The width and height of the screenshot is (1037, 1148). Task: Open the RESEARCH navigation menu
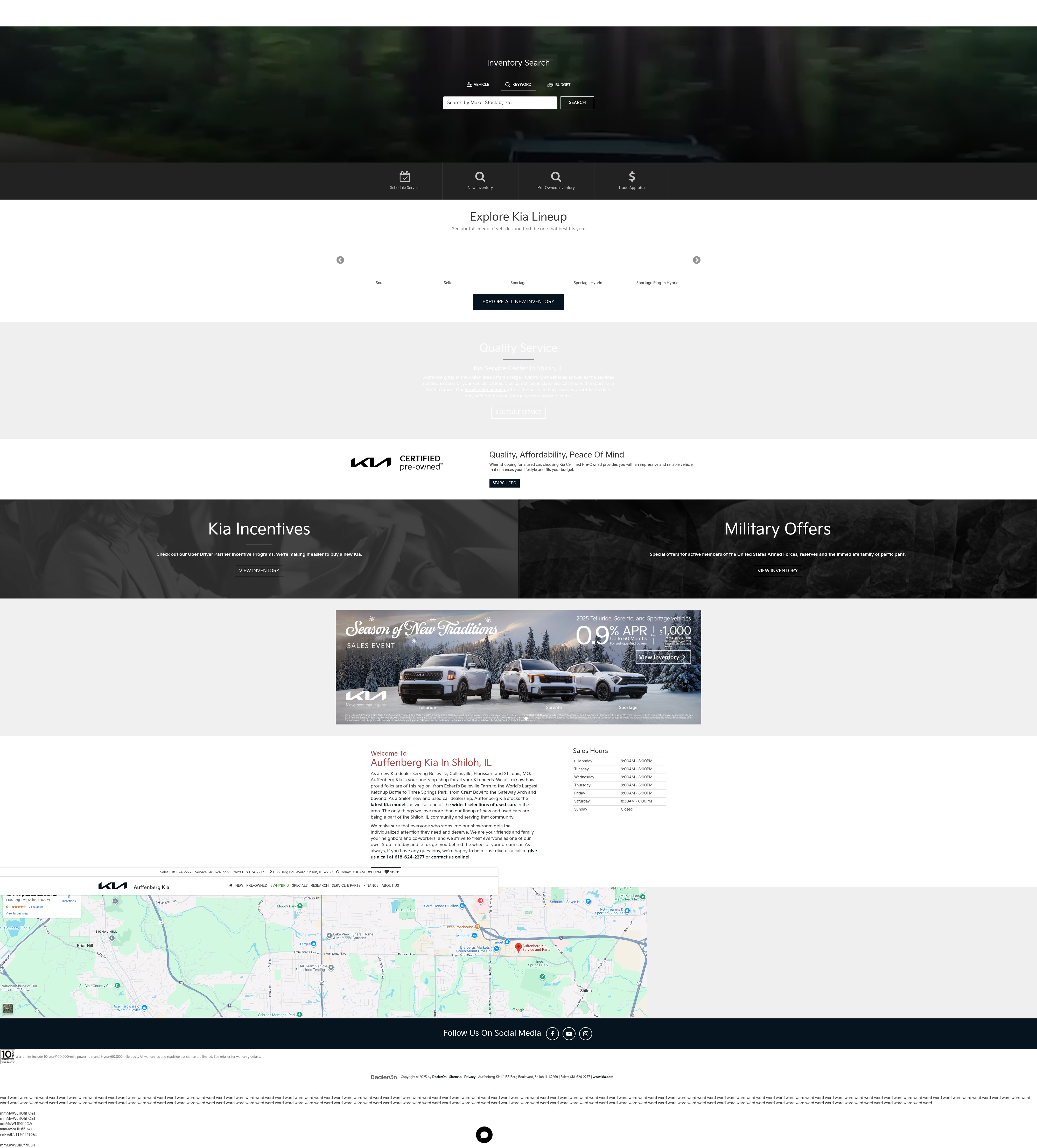319,885
